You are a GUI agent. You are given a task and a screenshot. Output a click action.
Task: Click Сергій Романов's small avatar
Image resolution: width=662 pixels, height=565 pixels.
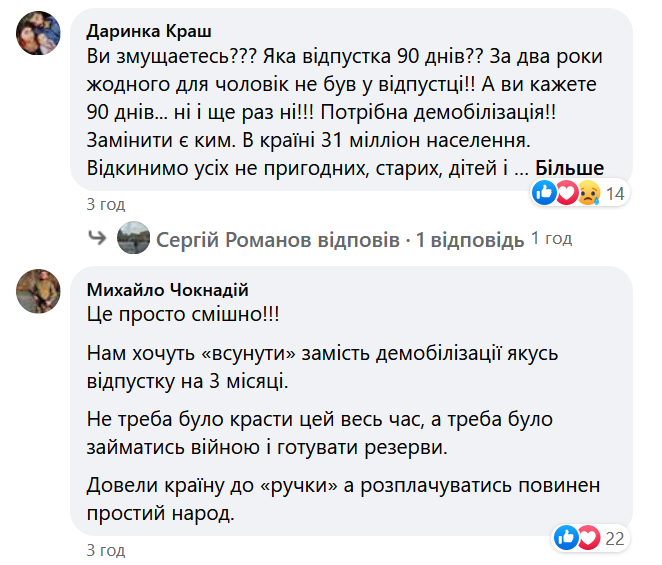(133, 240)
